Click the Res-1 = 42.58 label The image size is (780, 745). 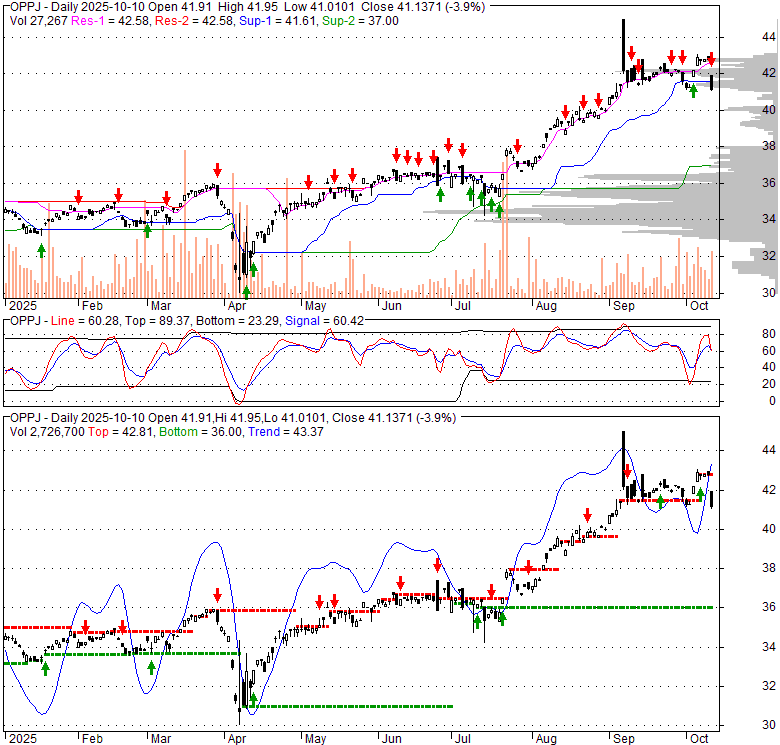[111, 21]
